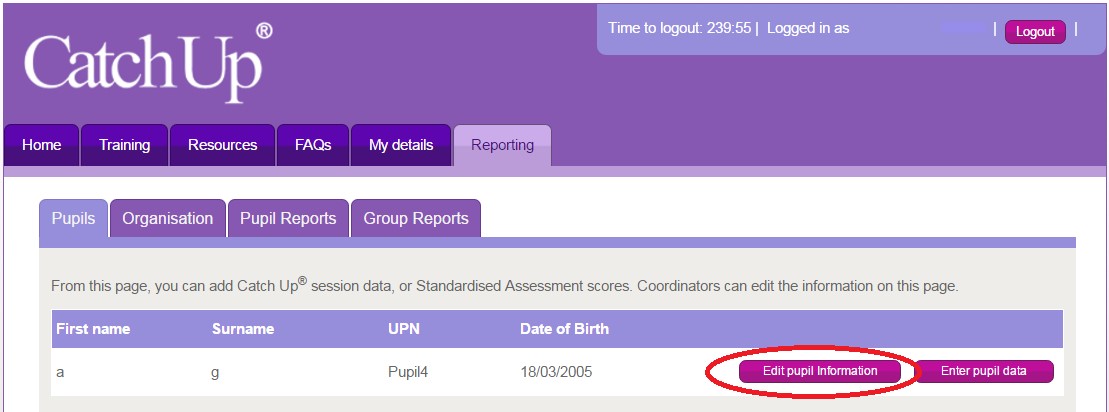This screenshot has height=412, width=1109.
Task: Click the UPN value Pupil4
Action: pos(409,372)
